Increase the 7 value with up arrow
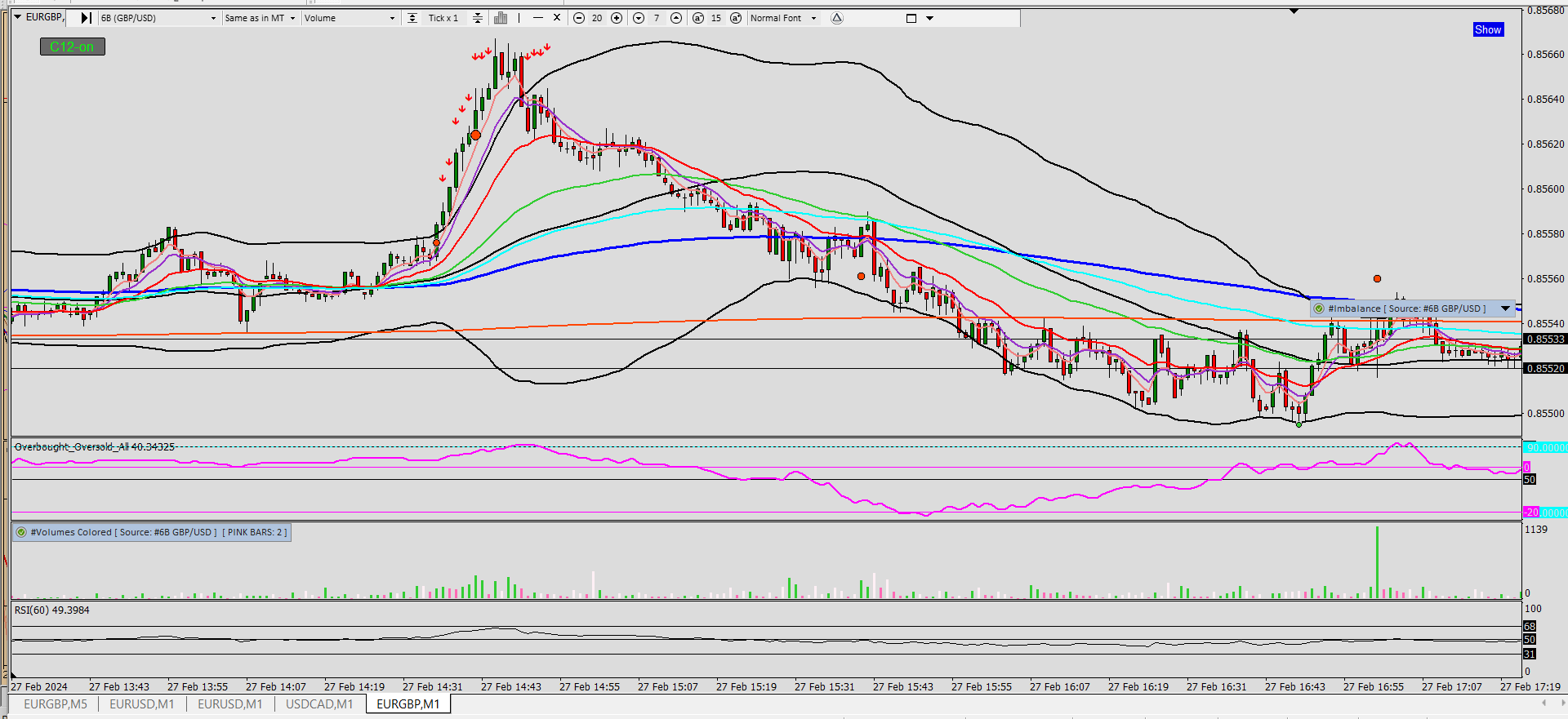The height and width of the screenshot is (719, 1568). [x=676, y=18]
